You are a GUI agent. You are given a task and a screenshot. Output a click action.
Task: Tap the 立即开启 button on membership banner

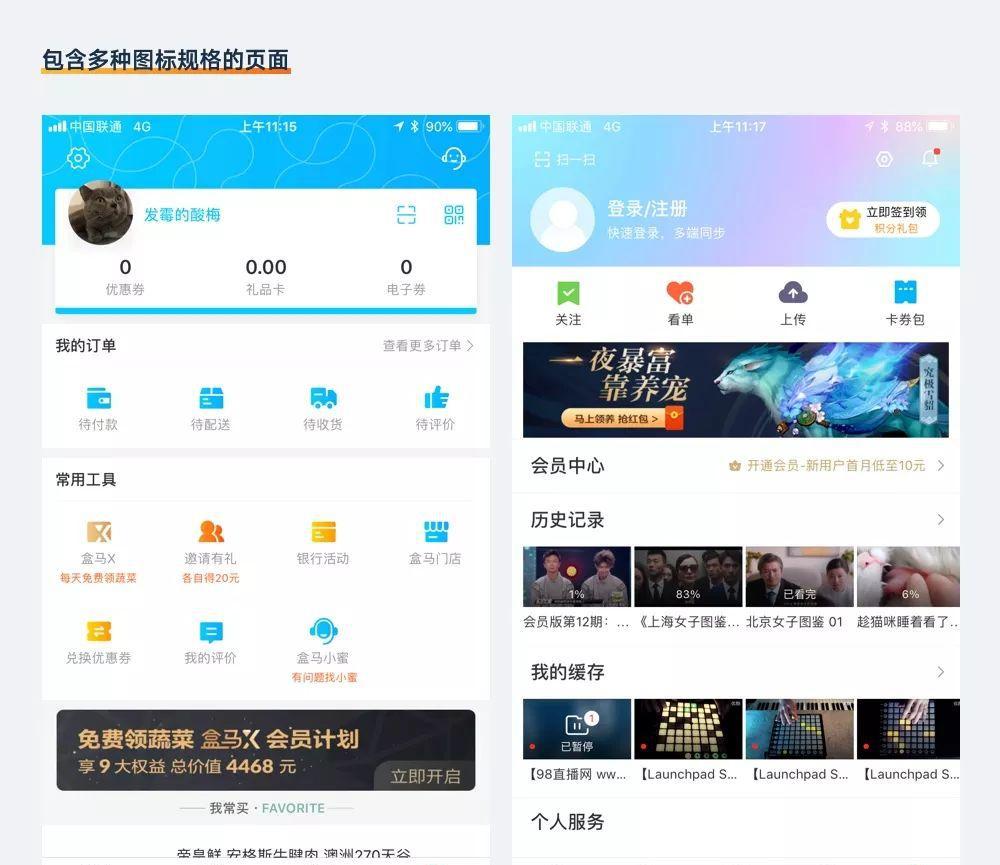pyautogui.click(x=425, y=776)
